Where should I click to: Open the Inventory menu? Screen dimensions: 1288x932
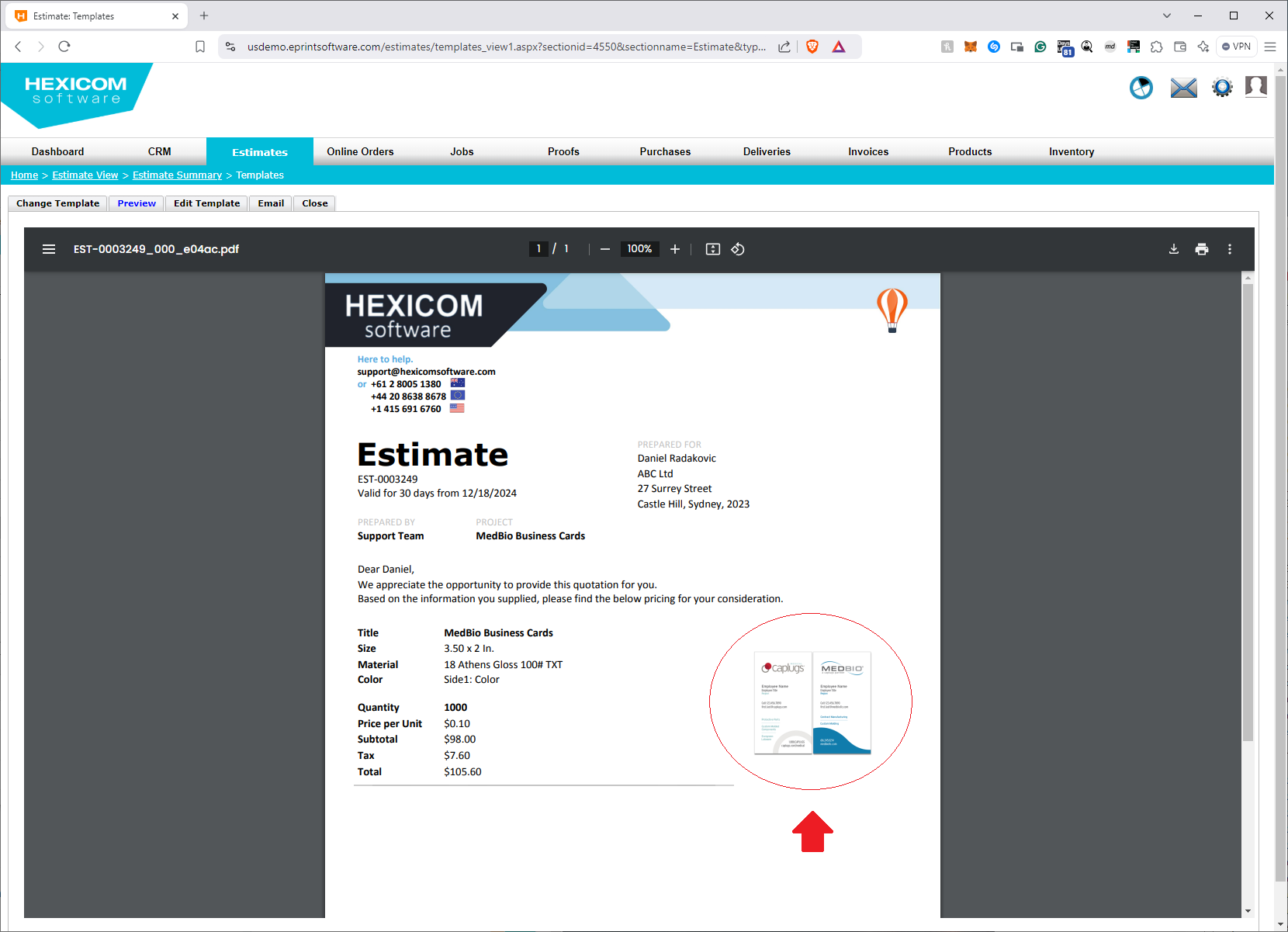tap(1072, 151)
